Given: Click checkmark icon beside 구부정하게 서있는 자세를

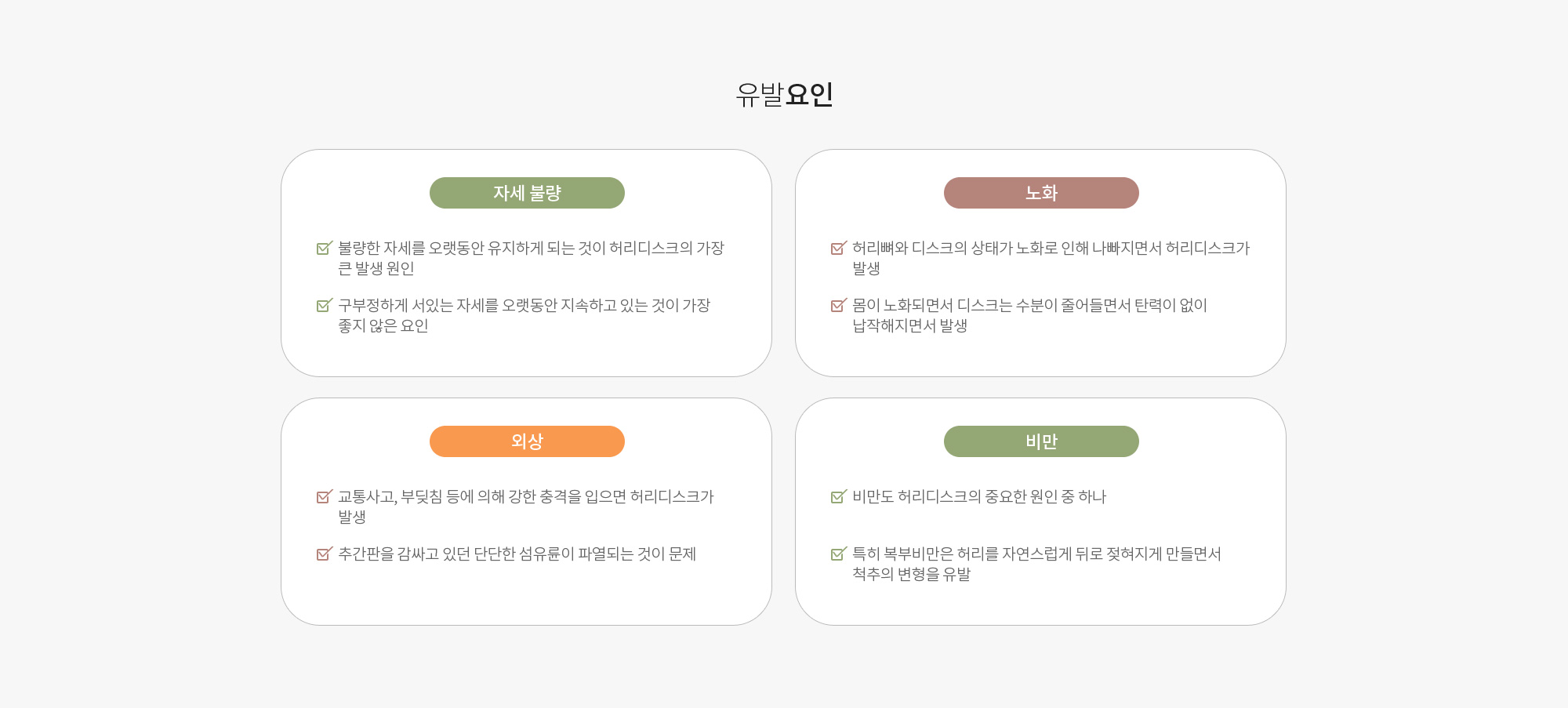Looking at the screenshot, I should (x=325, y=305).
